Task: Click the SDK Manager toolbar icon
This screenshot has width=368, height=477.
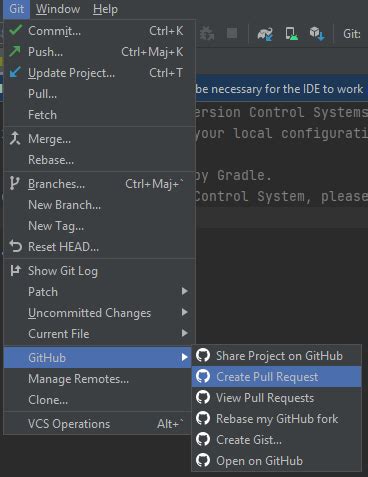Action: pos(317,34)
